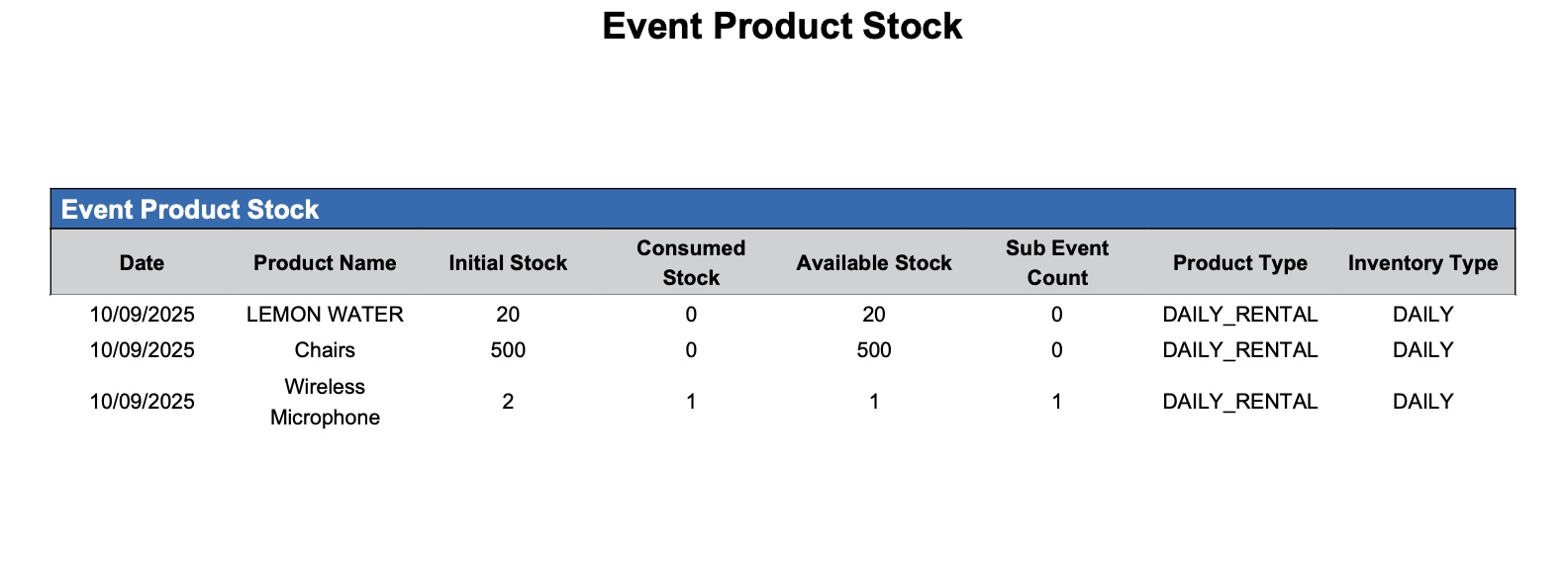Click the large Event Product Stock page title

[782, 27]
